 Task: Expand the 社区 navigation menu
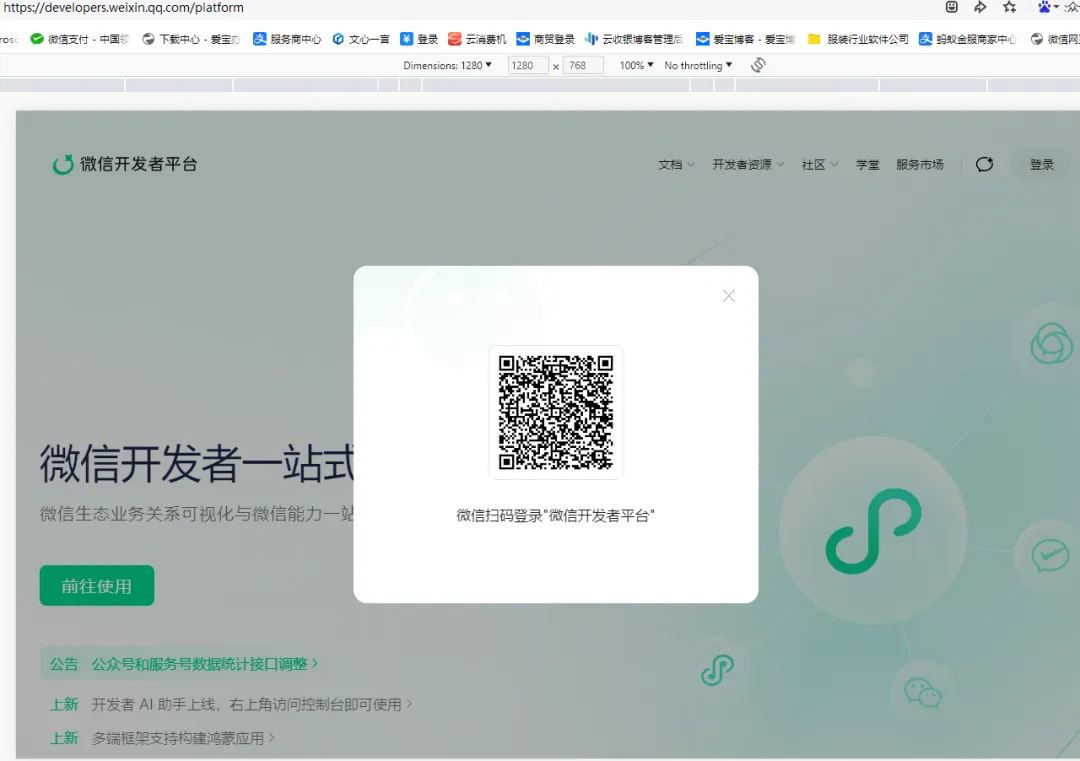pos(820,165)
